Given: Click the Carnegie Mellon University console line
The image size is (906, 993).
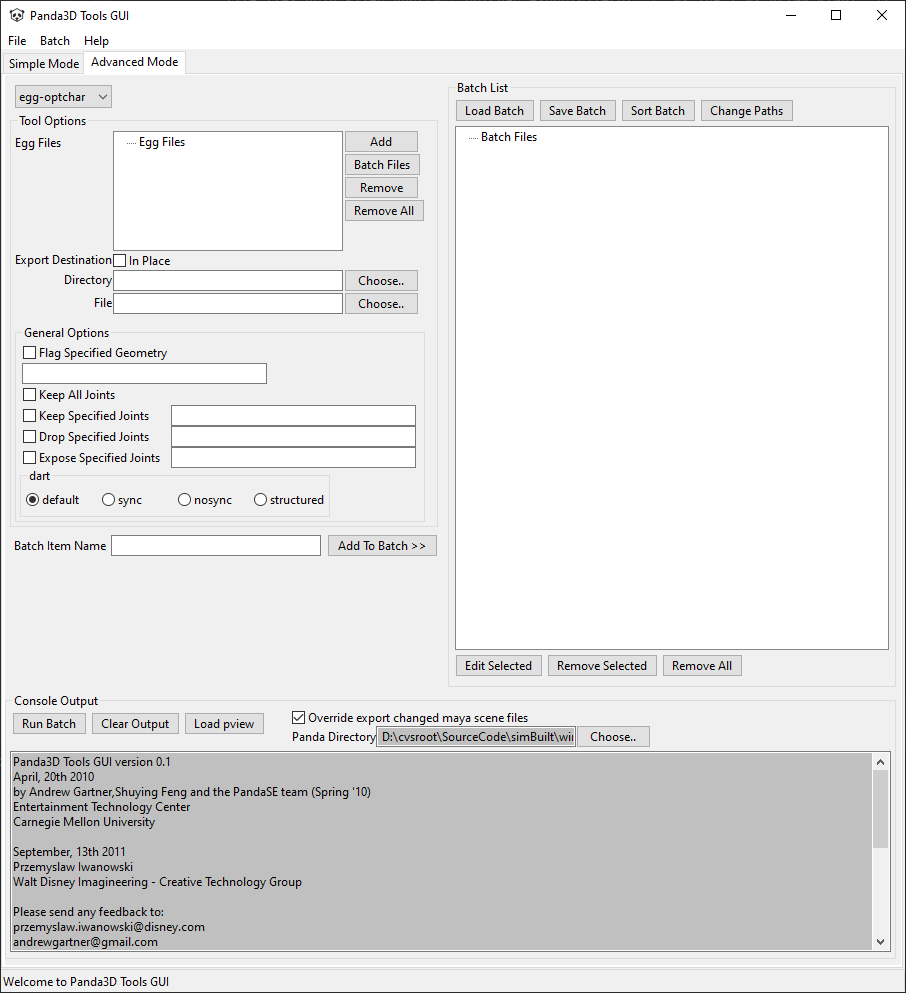Looking at the screenshot, I should (x=84, y=821).
